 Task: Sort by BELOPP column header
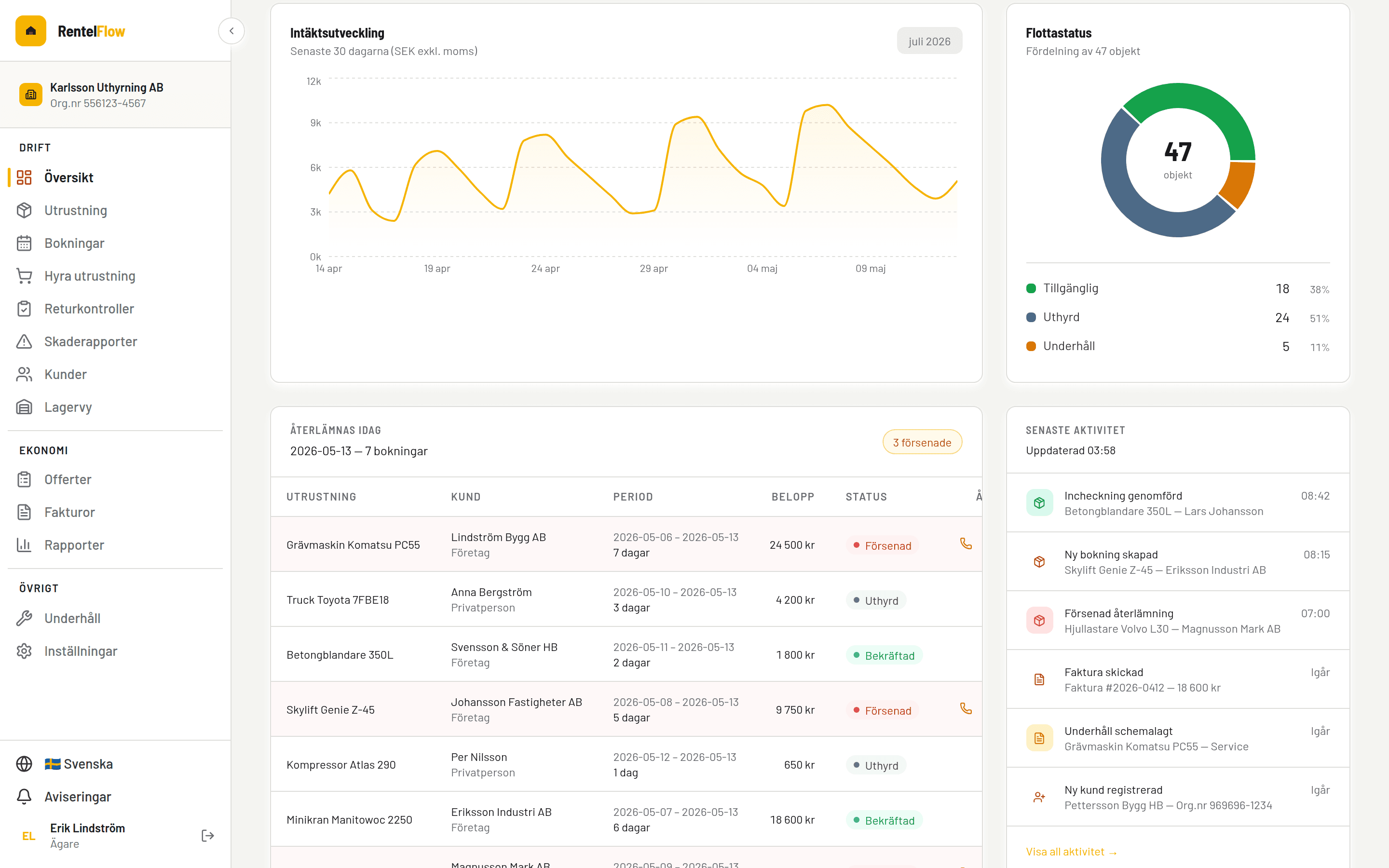[793, 497]
